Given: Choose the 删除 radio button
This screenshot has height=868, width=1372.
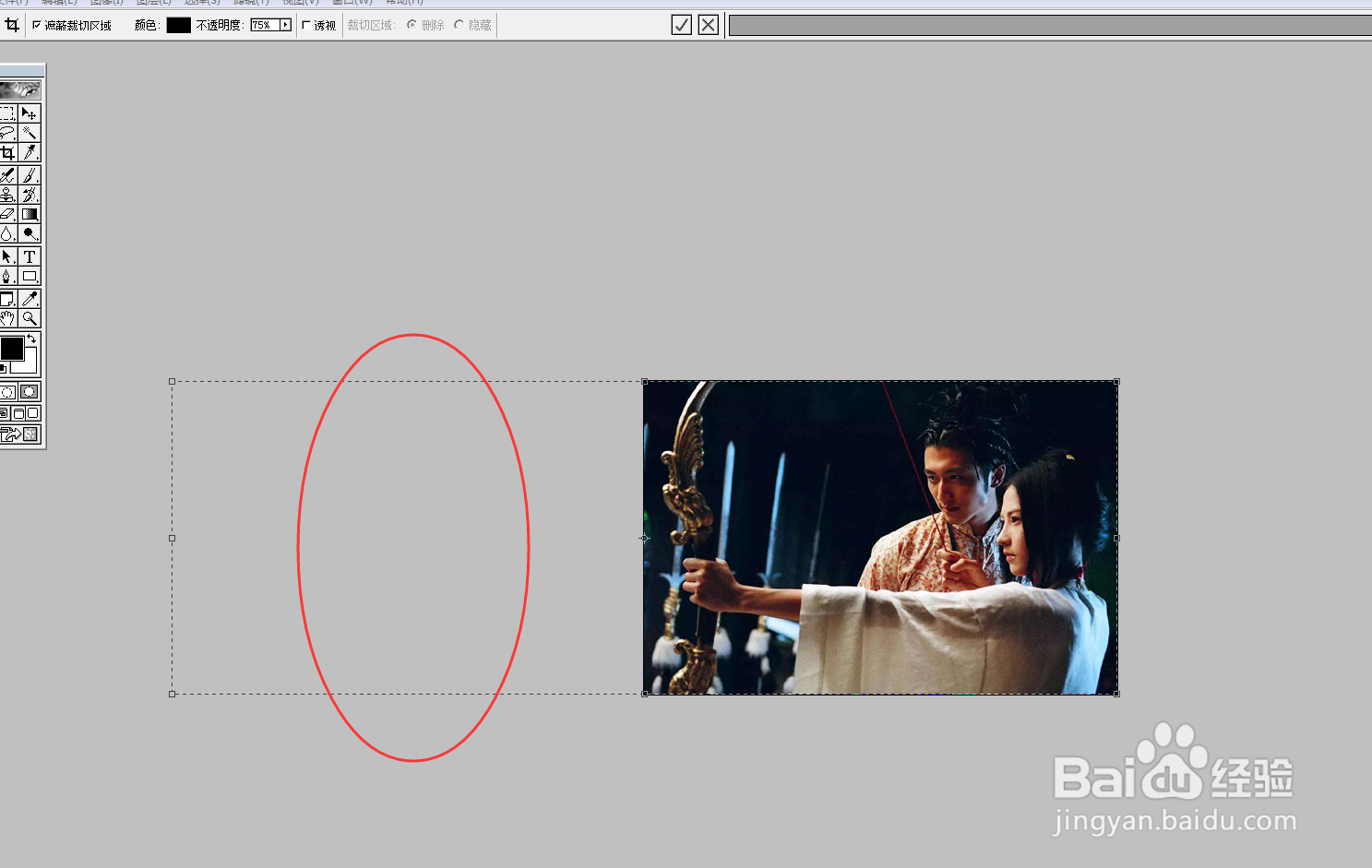Looking at the screenshot, I should tap(412, 25).
